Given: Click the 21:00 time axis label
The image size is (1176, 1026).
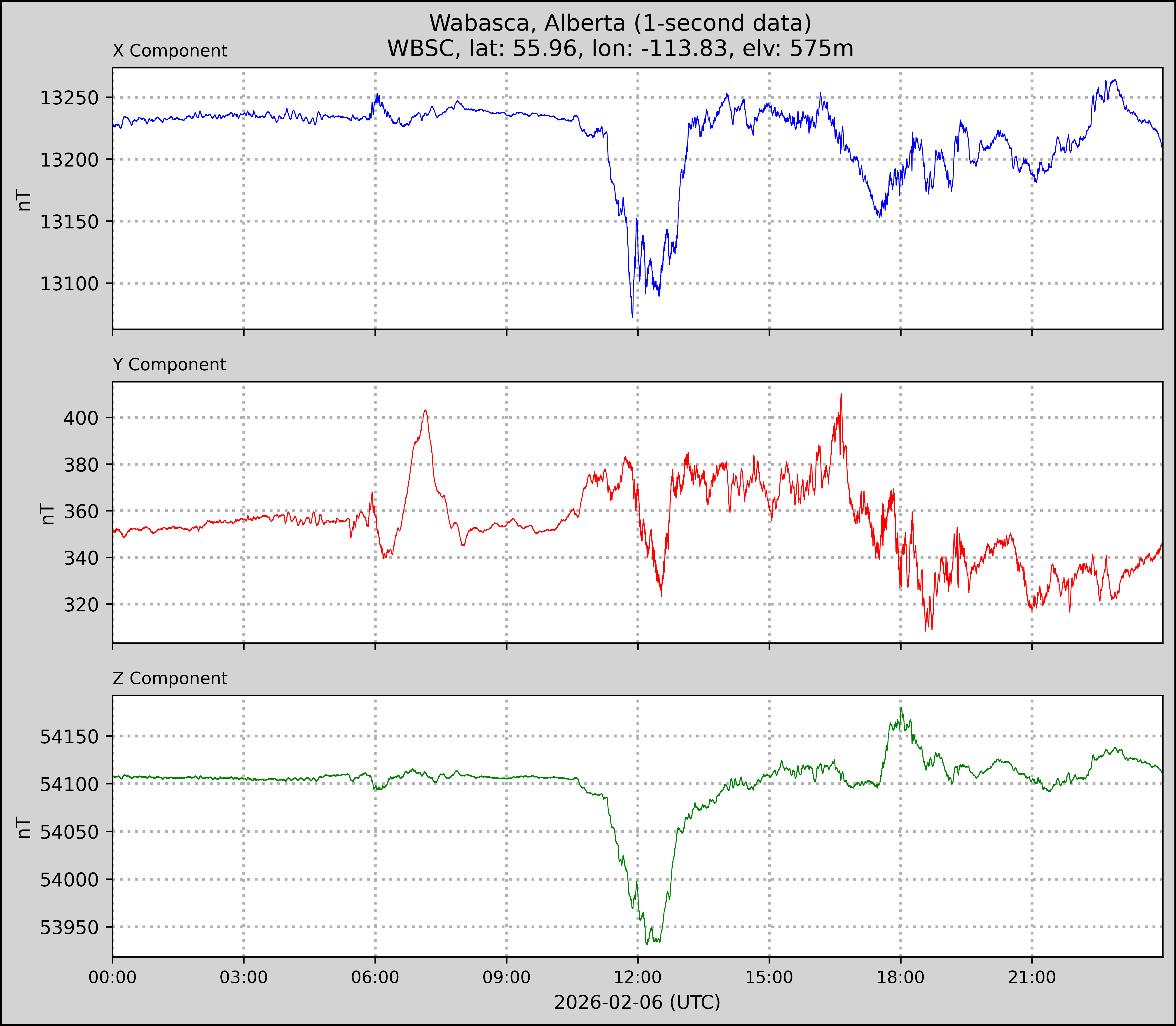Looking at the screenshot, I should click(1032, 977).
